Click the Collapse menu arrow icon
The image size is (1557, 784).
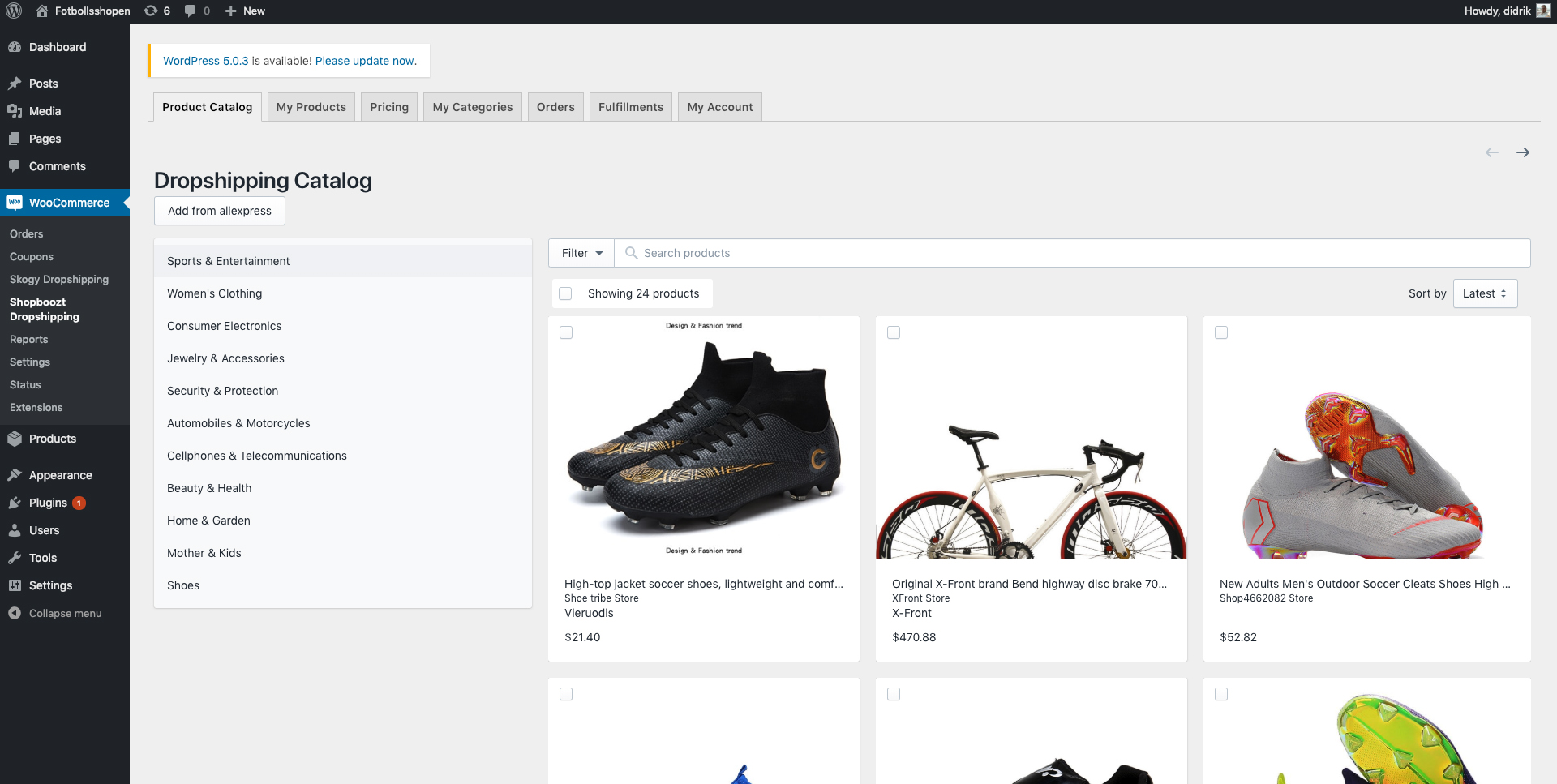15,613
